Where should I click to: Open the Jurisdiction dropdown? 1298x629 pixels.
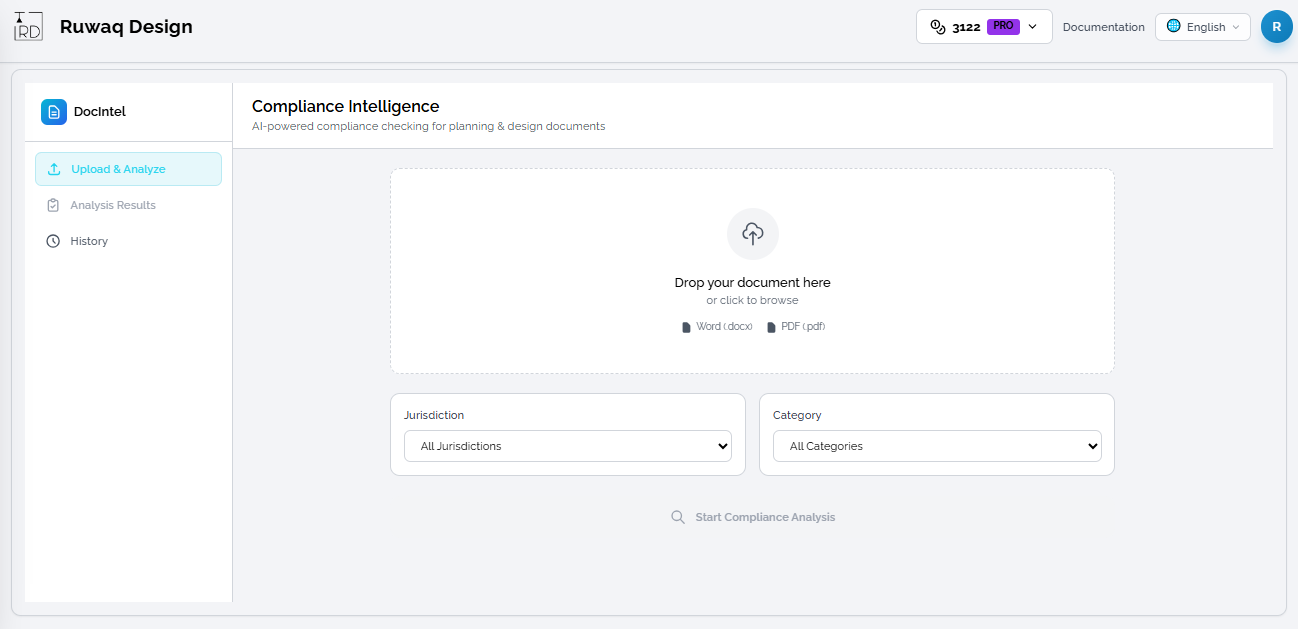568,446
